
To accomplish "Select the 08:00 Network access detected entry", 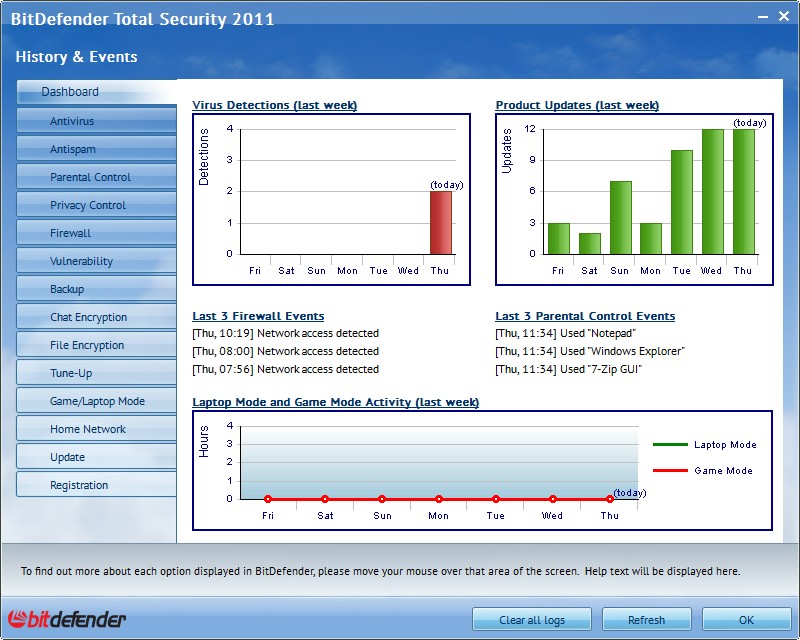I will [x=285, y=351].
